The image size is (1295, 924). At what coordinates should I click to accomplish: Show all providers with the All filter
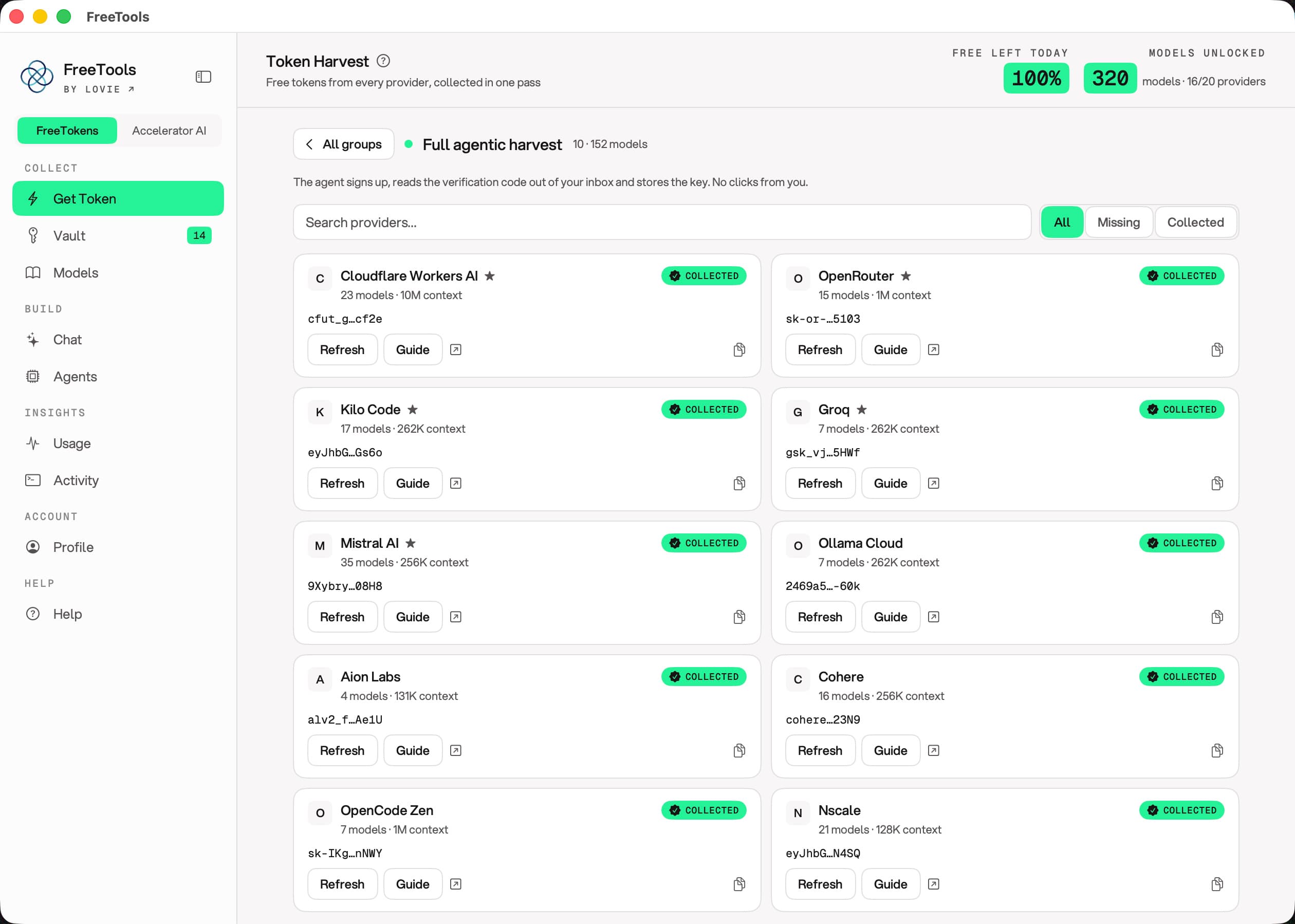pyautogui.click(x=1062, y=222)
